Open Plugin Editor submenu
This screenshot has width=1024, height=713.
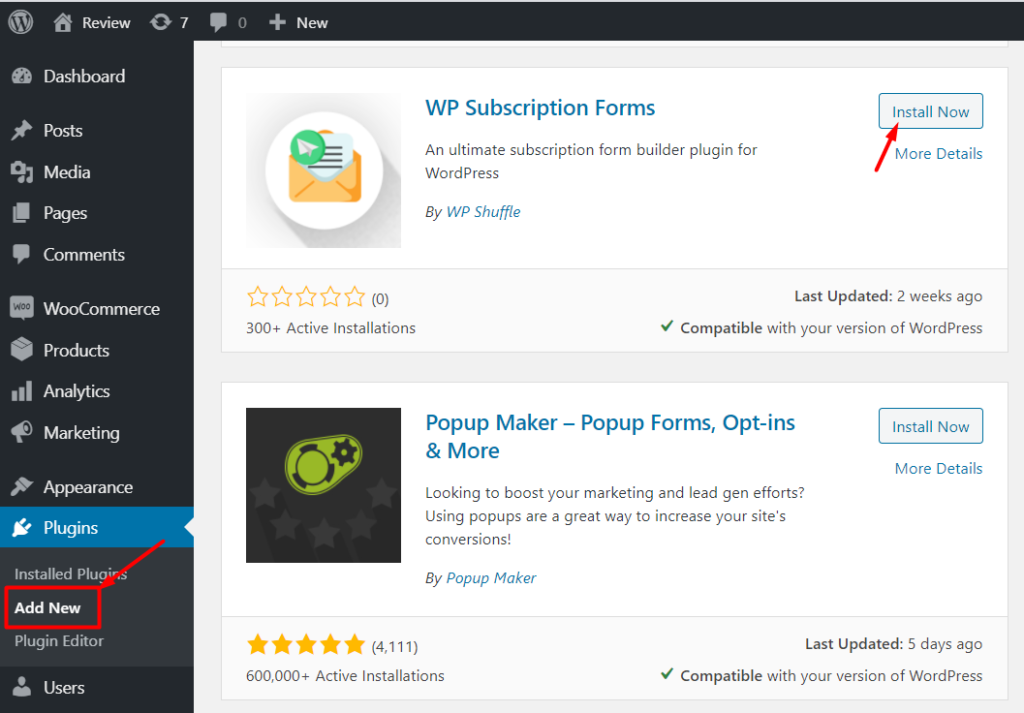point(59,641)
